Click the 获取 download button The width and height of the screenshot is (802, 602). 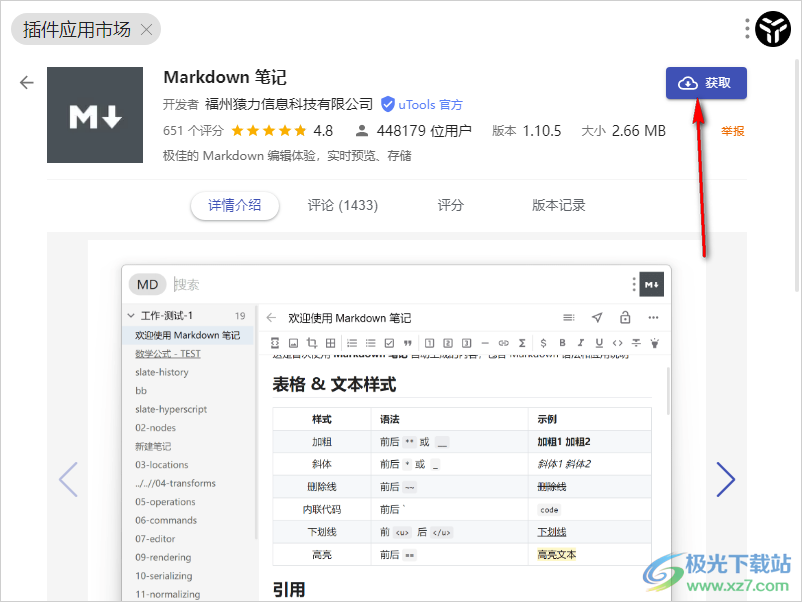[706, 83]
